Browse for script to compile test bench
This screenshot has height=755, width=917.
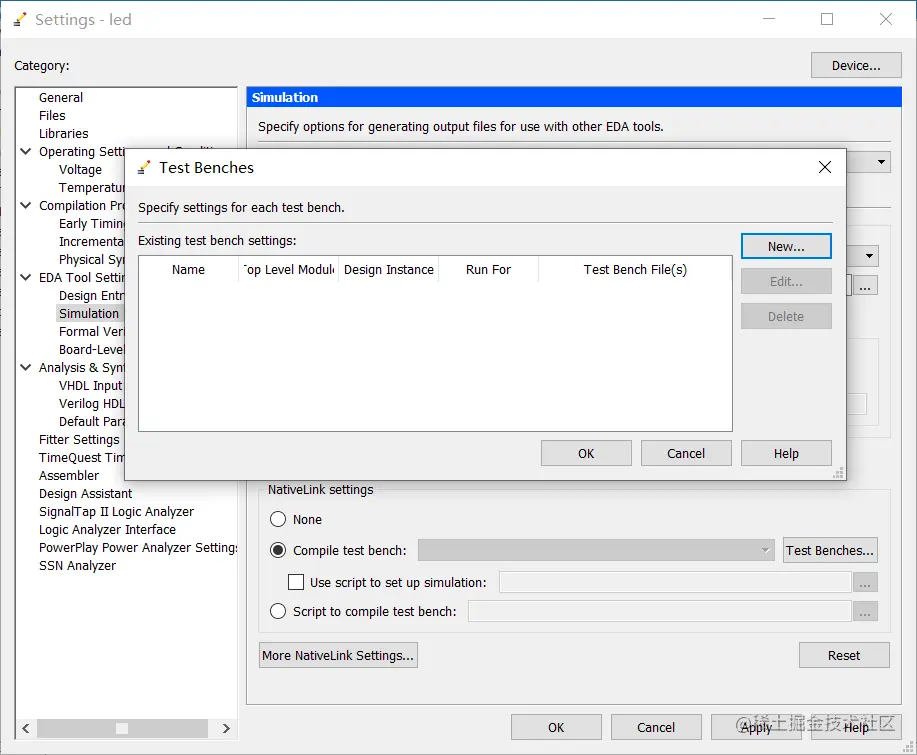[865, 612]
